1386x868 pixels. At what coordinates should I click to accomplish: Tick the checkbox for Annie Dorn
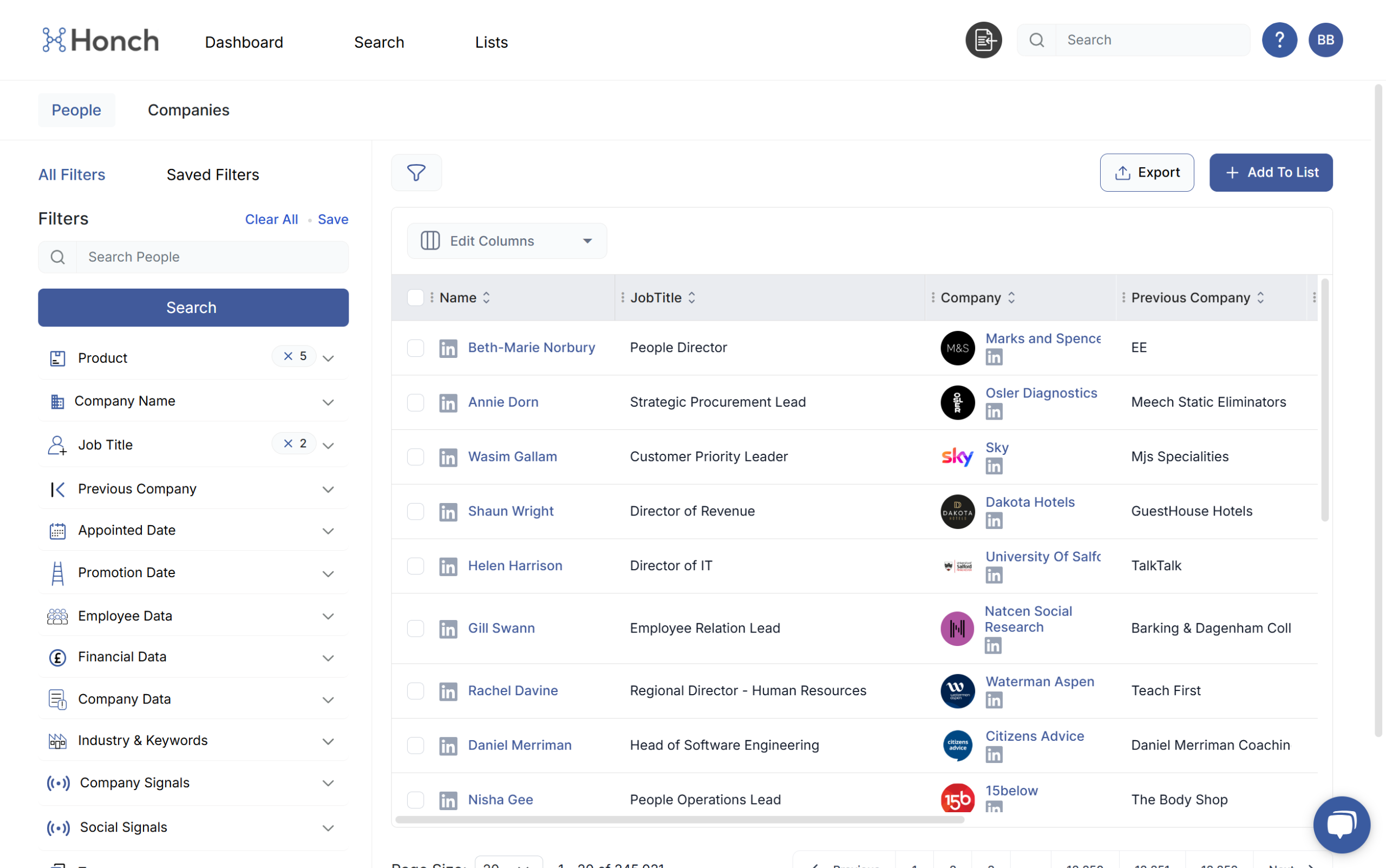click(415, 402)
